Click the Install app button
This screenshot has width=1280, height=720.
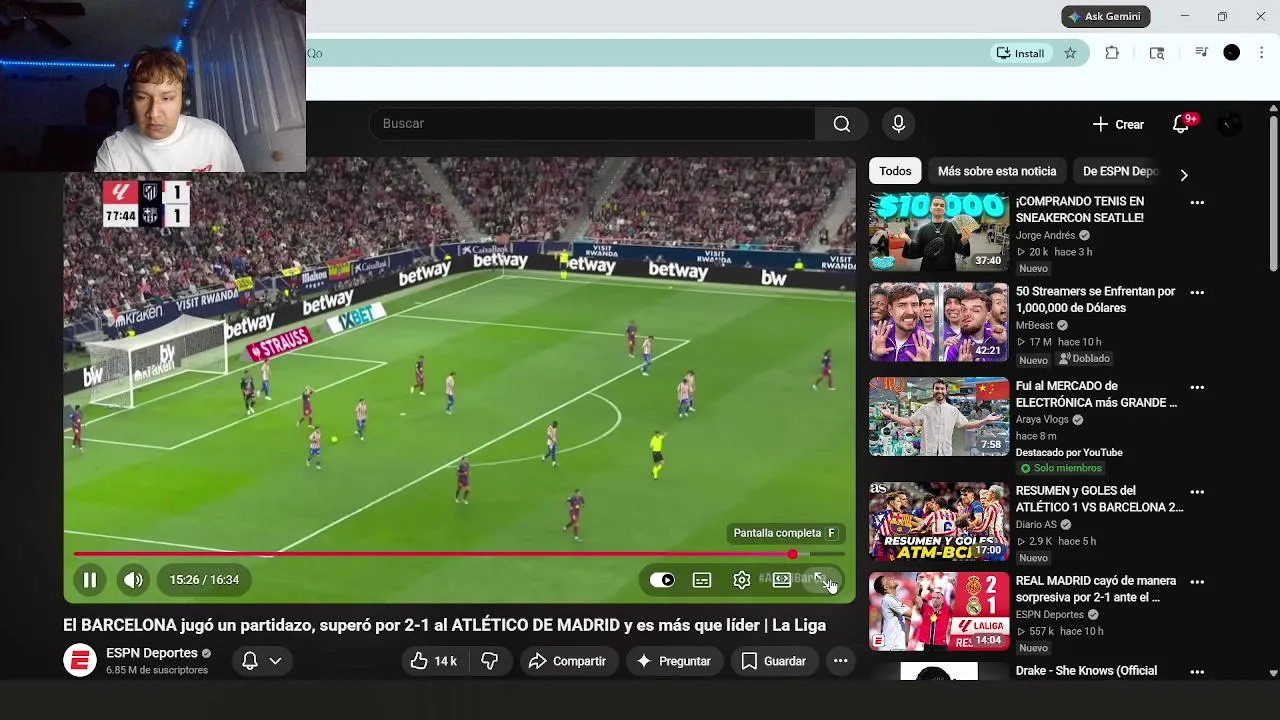tap(1019, 53)
